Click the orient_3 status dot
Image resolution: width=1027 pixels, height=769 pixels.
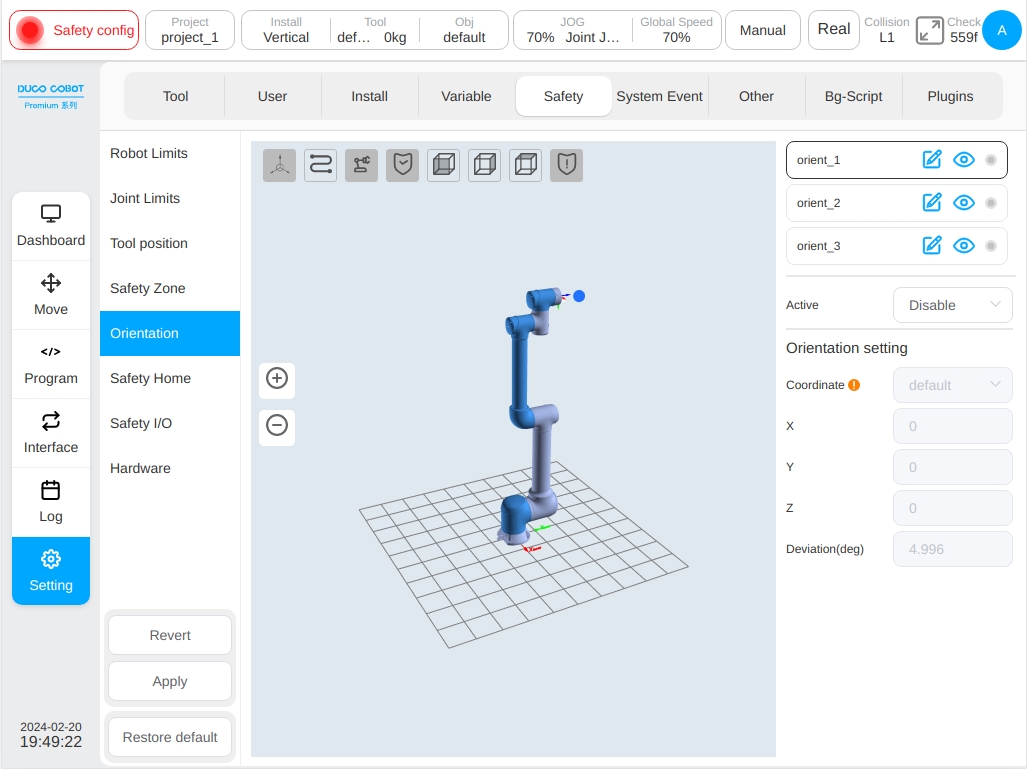click(991, 246)
